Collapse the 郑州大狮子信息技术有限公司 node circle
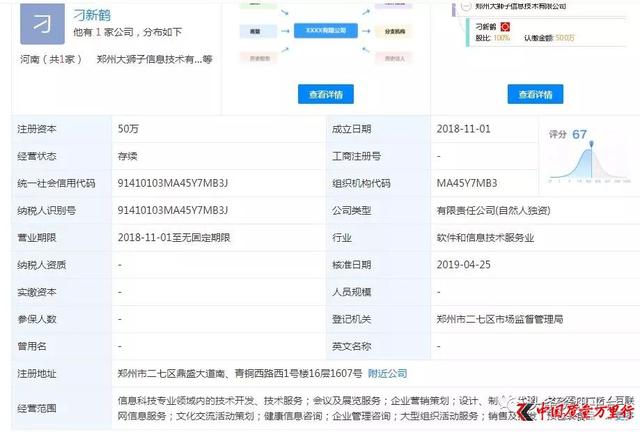Viewport: 640px width, 432px height. coord(466,6)
